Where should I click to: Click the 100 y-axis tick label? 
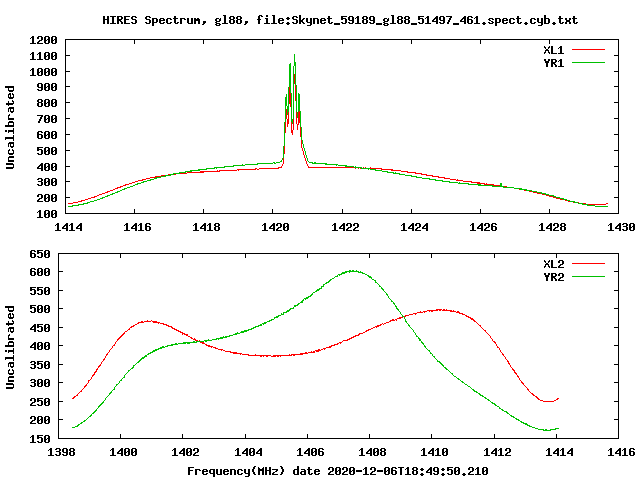[47, 214]
